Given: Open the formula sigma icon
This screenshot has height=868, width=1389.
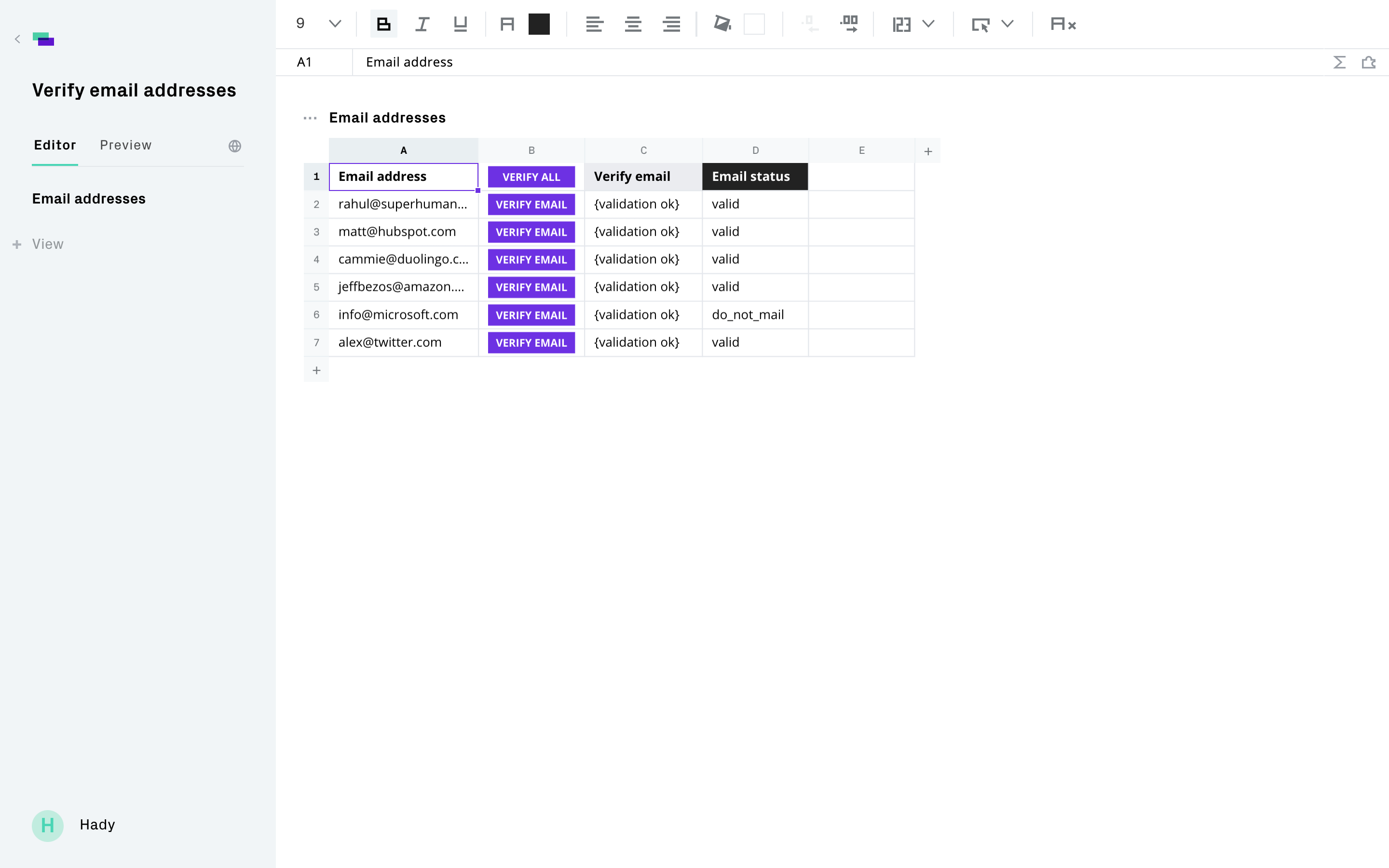Looking at the screenshot, I should [x=1339, y=62].
